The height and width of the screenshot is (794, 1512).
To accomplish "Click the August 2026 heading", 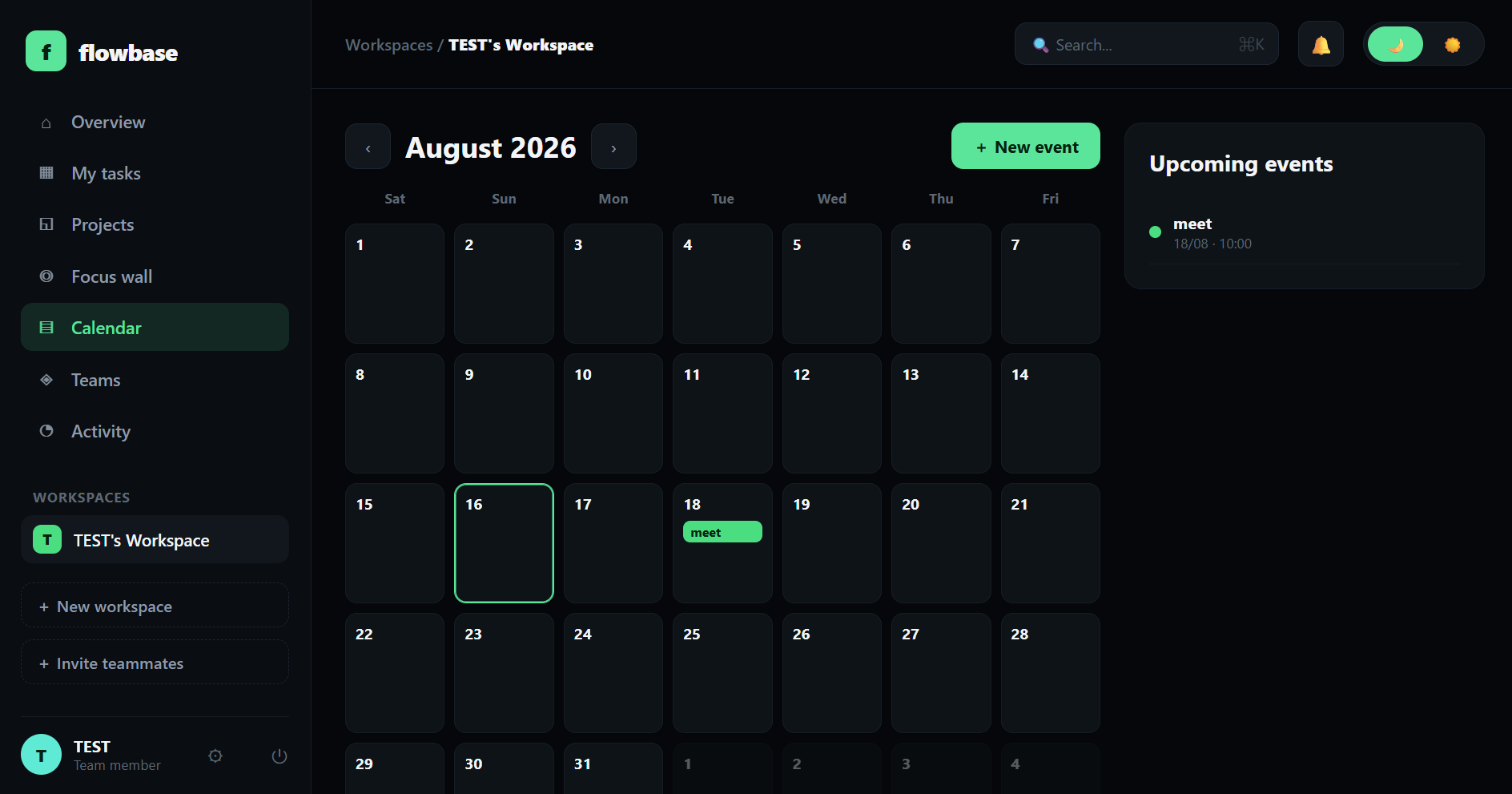I will 491,147.
